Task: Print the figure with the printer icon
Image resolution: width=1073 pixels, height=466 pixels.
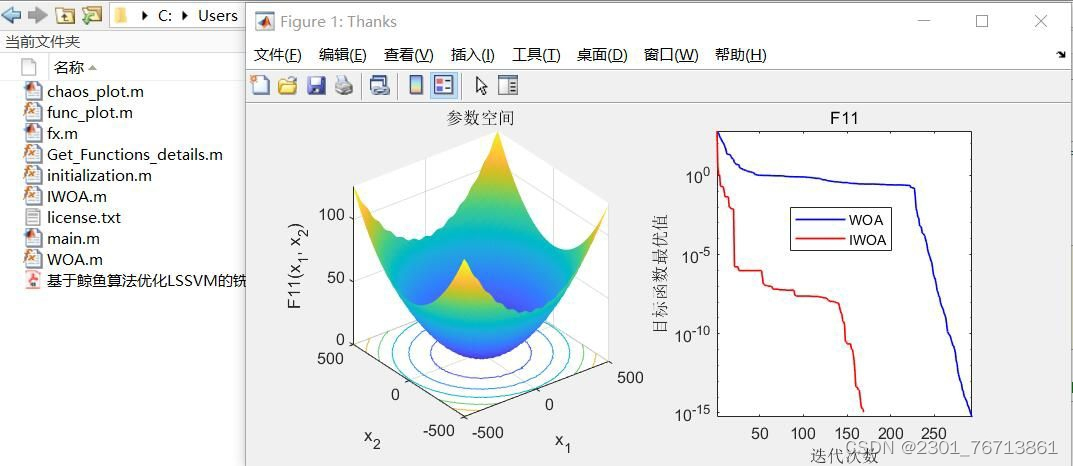Action: [343, 85]
